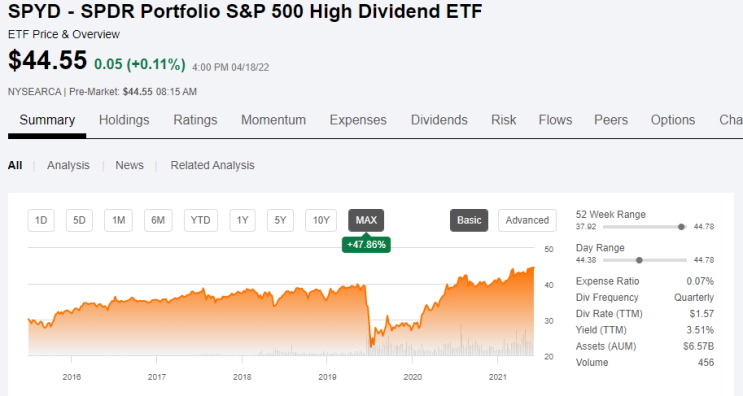Click the 0.05 (+0.11%) price change
This screenshot has height=396, width=743.
click(140, 64)
